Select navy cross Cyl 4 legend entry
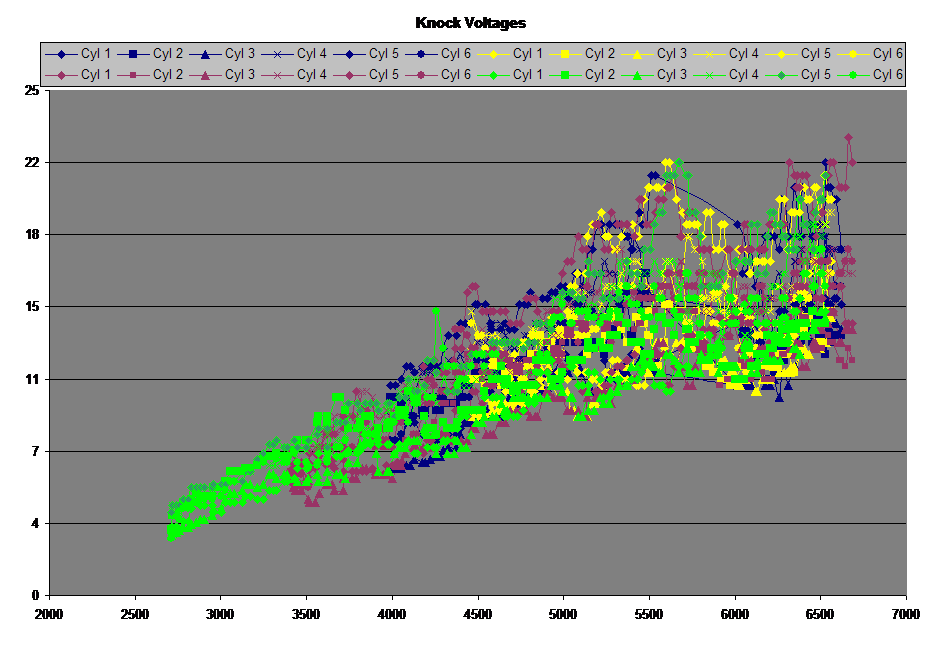The image size is (943, 646). pyautogui.click(x=294, y=54)
